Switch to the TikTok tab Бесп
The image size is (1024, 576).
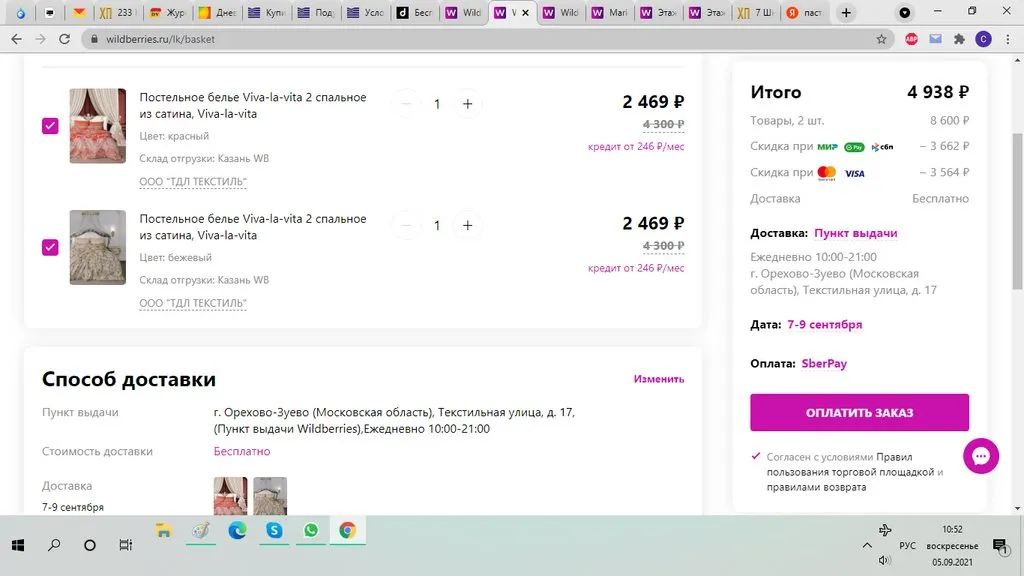pos(415,13)
